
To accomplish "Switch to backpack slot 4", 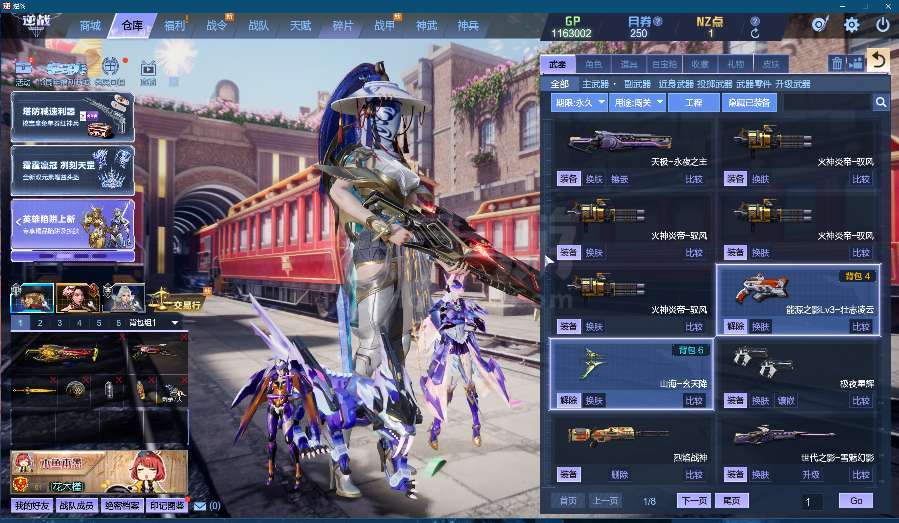I will [79, 323].
